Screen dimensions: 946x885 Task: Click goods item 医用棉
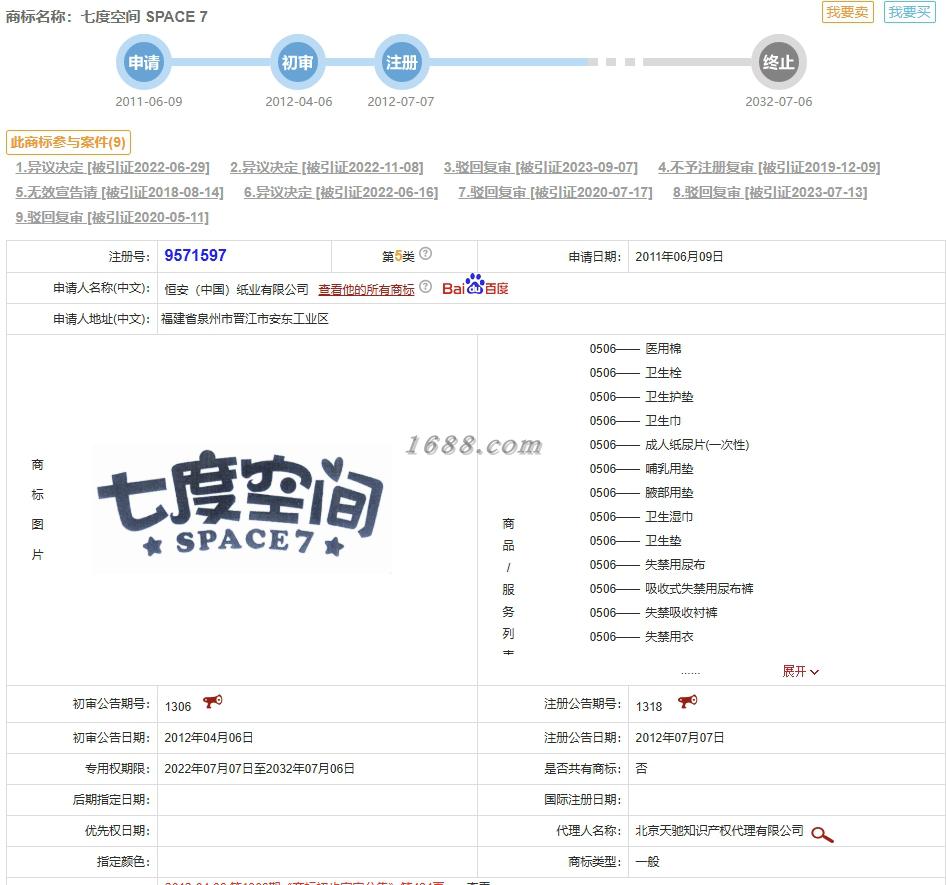coord(663,349)
